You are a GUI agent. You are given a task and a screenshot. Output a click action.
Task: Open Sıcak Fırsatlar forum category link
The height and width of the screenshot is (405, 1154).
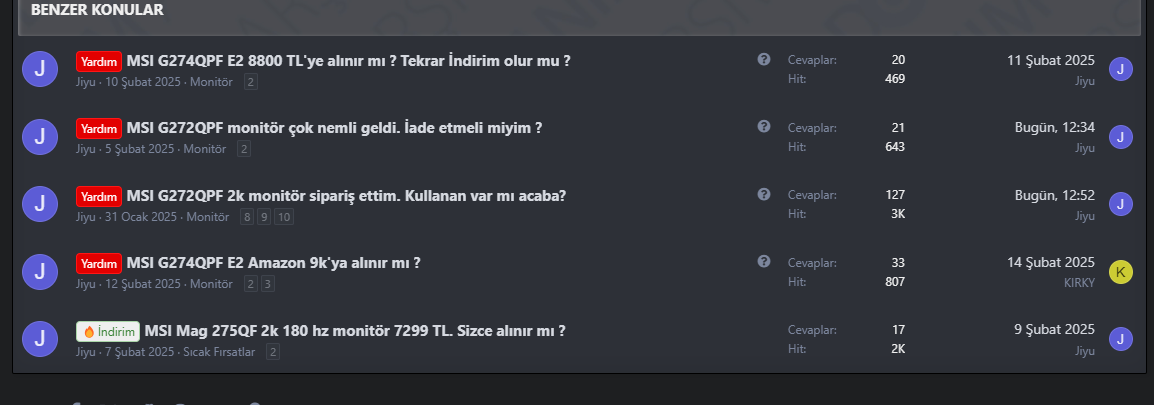(x=219, y=352)
